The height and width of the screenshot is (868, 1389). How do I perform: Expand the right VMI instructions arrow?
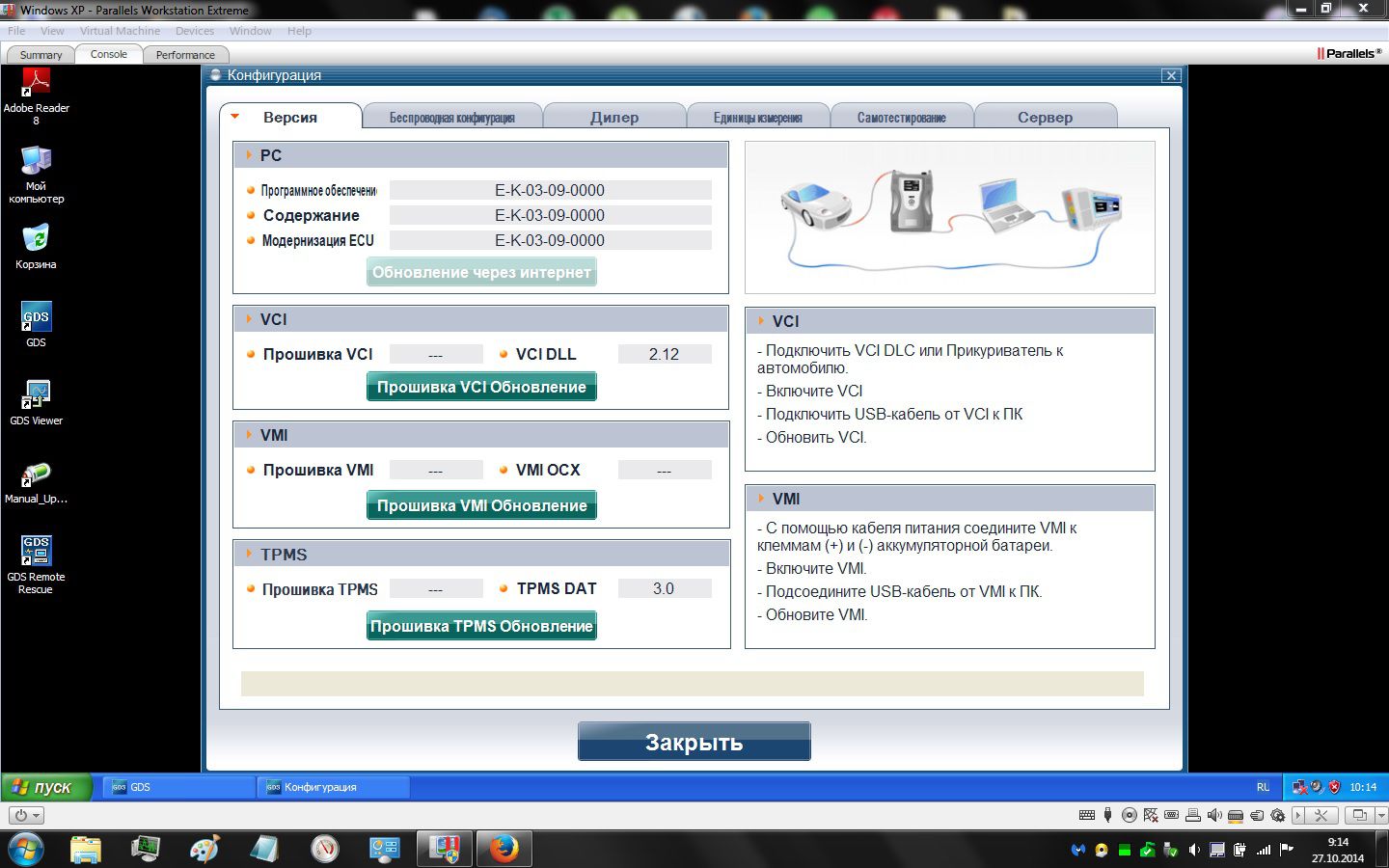coord(761,499)
